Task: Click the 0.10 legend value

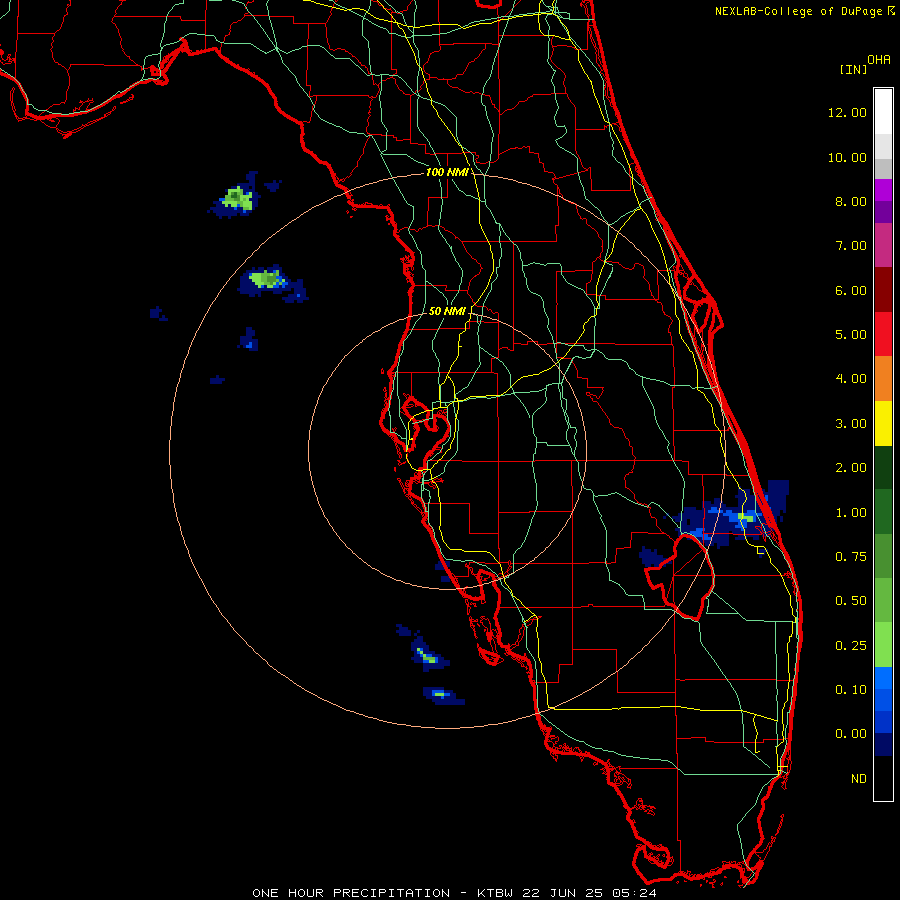Action: [851, 690]
